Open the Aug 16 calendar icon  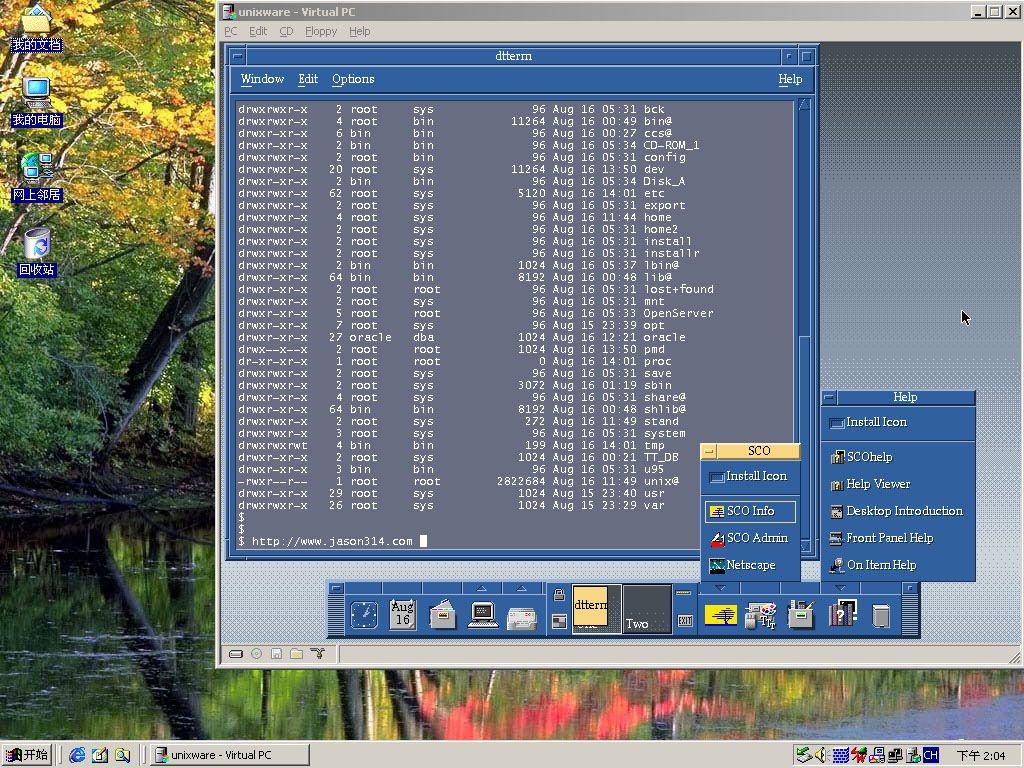402,614
